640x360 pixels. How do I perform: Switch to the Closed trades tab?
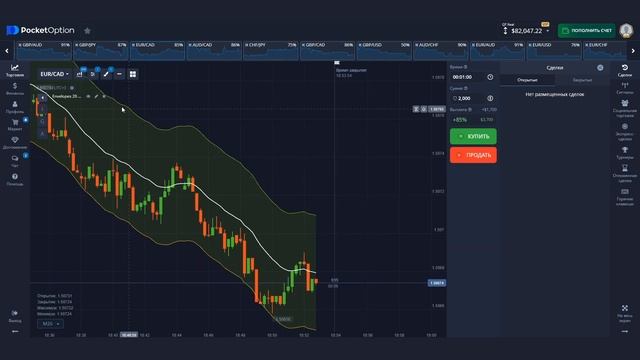pyautogui.click(x=582, y=80)
